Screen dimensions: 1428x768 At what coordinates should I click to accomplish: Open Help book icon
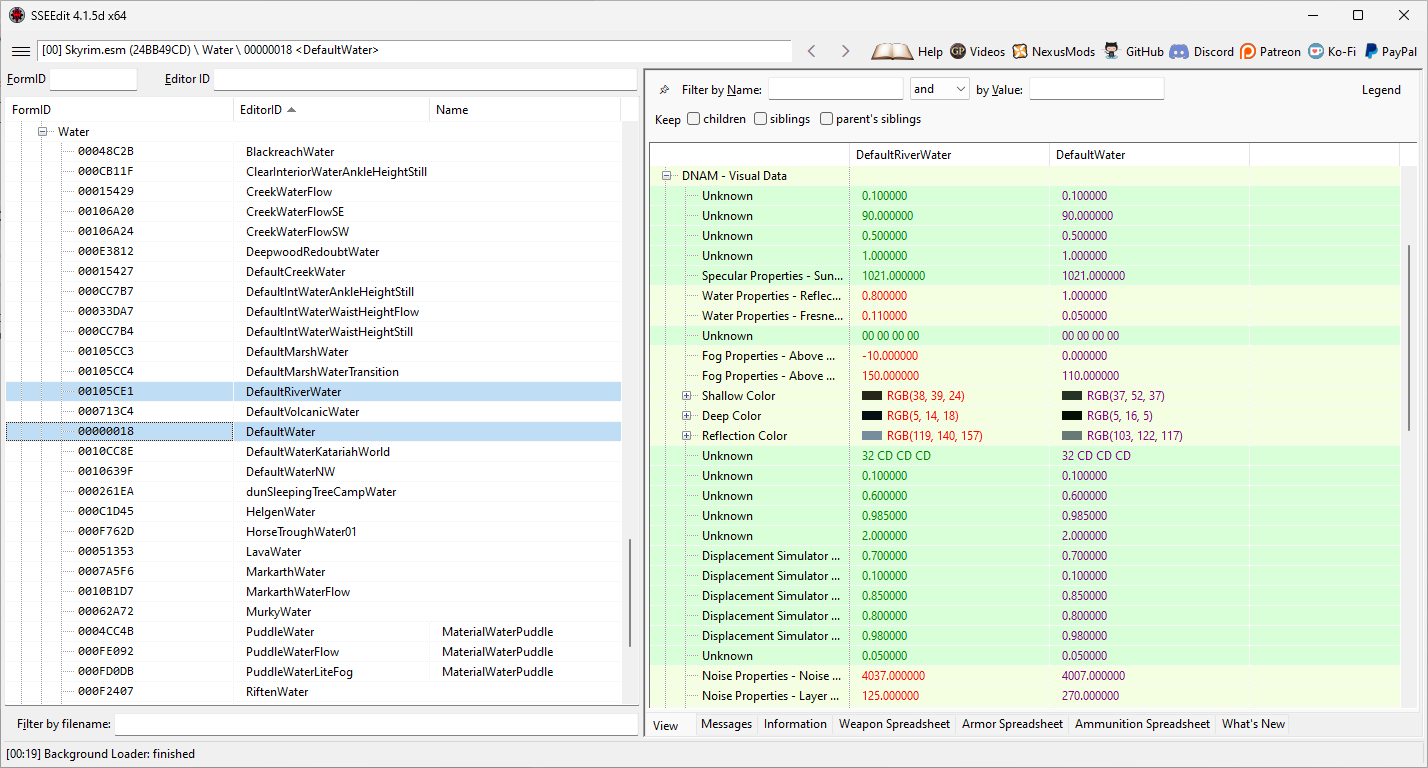892,51
